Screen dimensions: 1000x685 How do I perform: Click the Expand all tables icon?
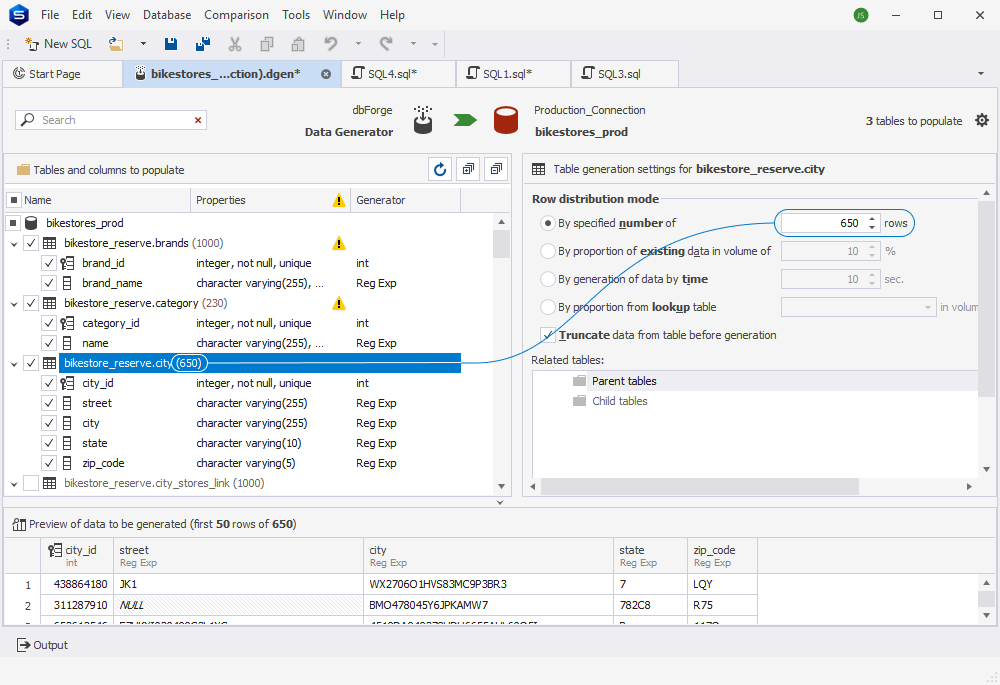[x=469, y=169]
